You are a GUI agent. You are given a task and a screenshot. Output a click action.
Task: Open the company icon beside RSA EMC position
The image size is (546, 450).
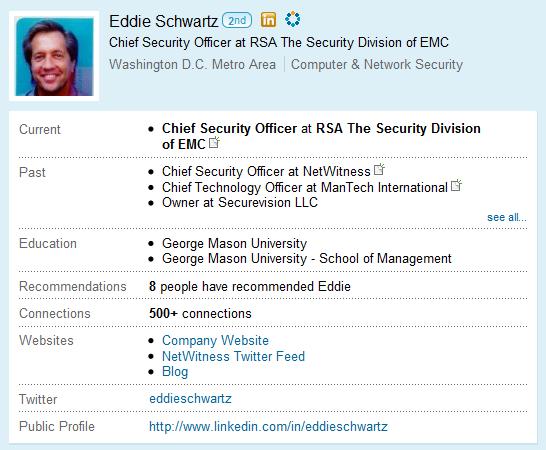click(214, 142)
